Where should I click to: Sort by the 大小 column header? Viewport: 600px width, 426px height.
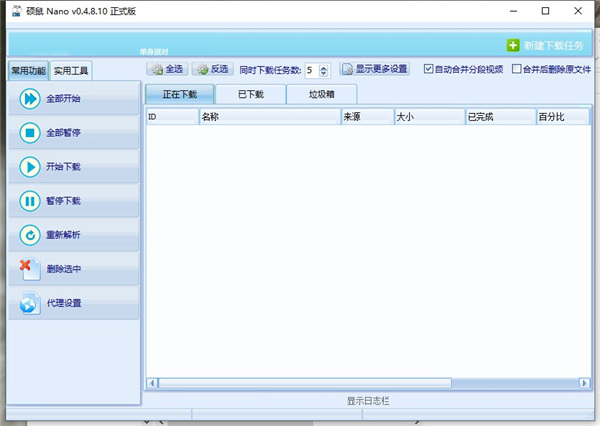pyautogui.click(x=430, y=117)
